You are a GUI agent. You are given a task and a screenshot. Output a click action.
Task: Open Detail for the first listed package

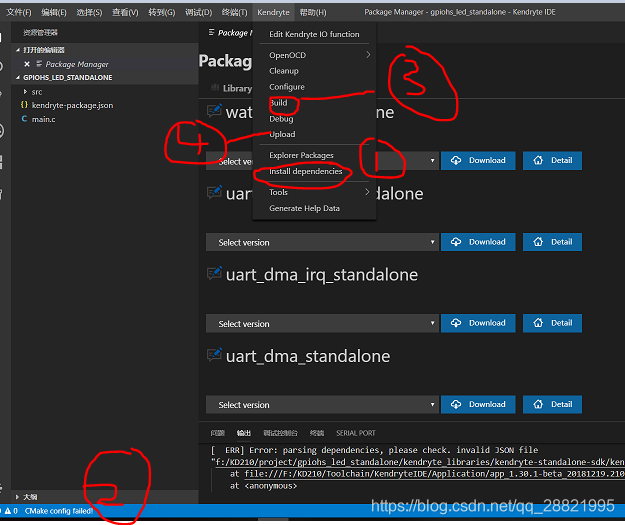[x=552, y=161]
